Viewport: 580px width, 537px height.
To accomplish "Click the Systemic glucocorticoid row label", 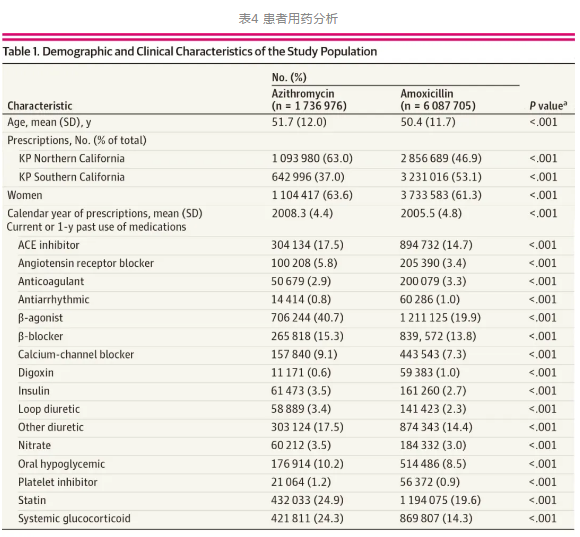I will [74, 518].
